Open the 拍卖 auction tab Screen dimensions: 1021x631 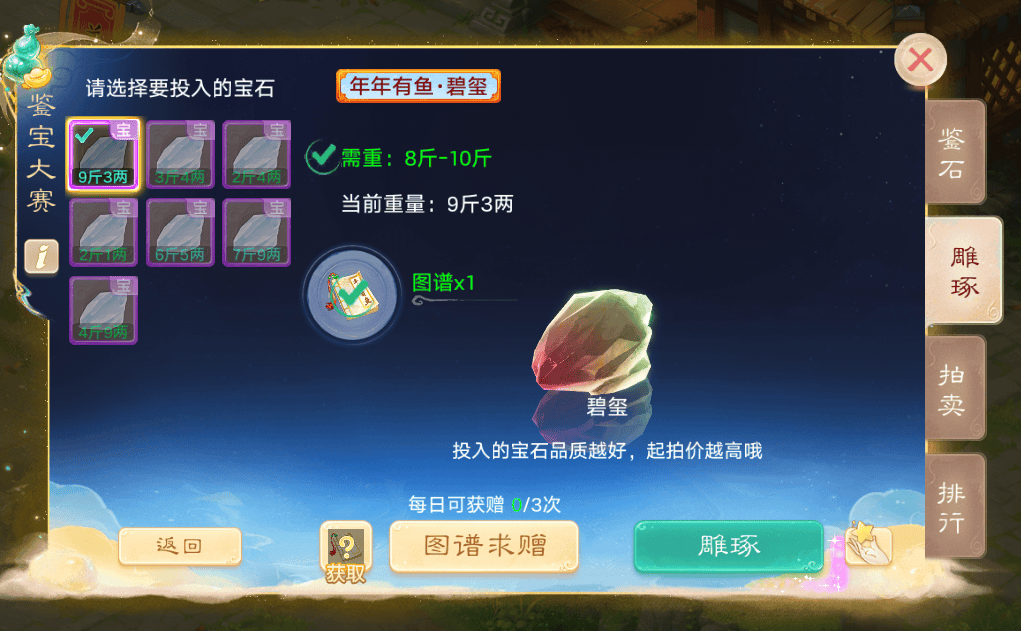(955, 388)
